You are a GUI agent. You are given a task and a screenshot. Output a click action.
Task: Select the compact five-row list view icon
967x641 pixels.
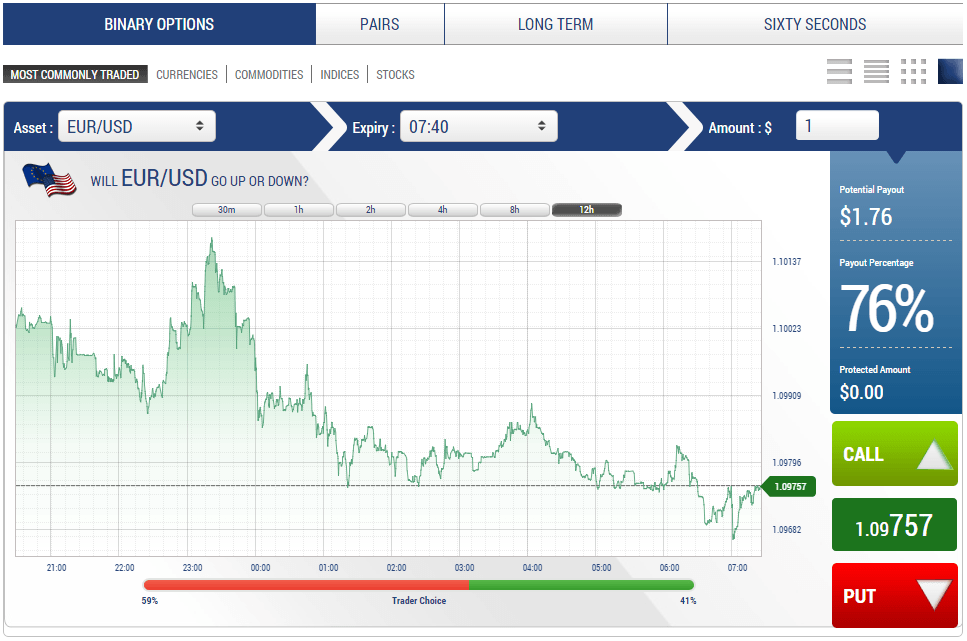(876, 71)
